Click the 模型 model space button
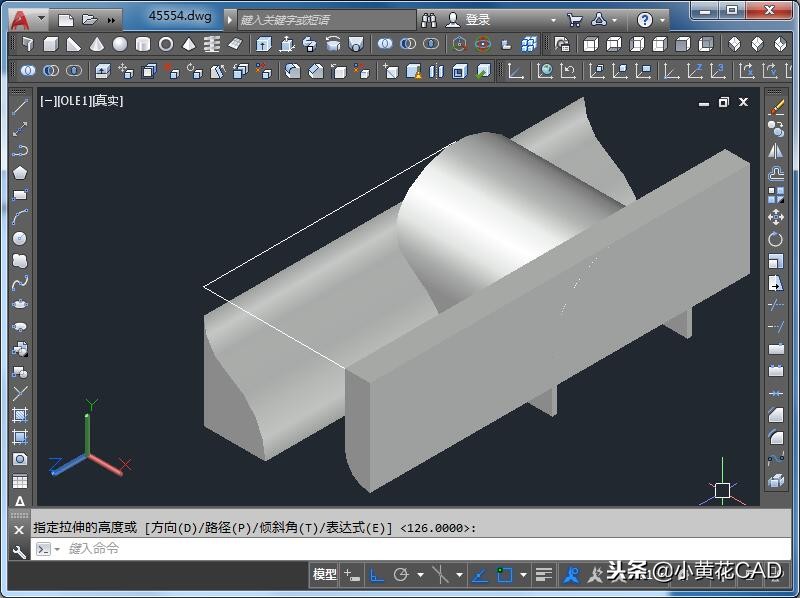800x598 pixels. pyautogui.click(x=325, y=575)
